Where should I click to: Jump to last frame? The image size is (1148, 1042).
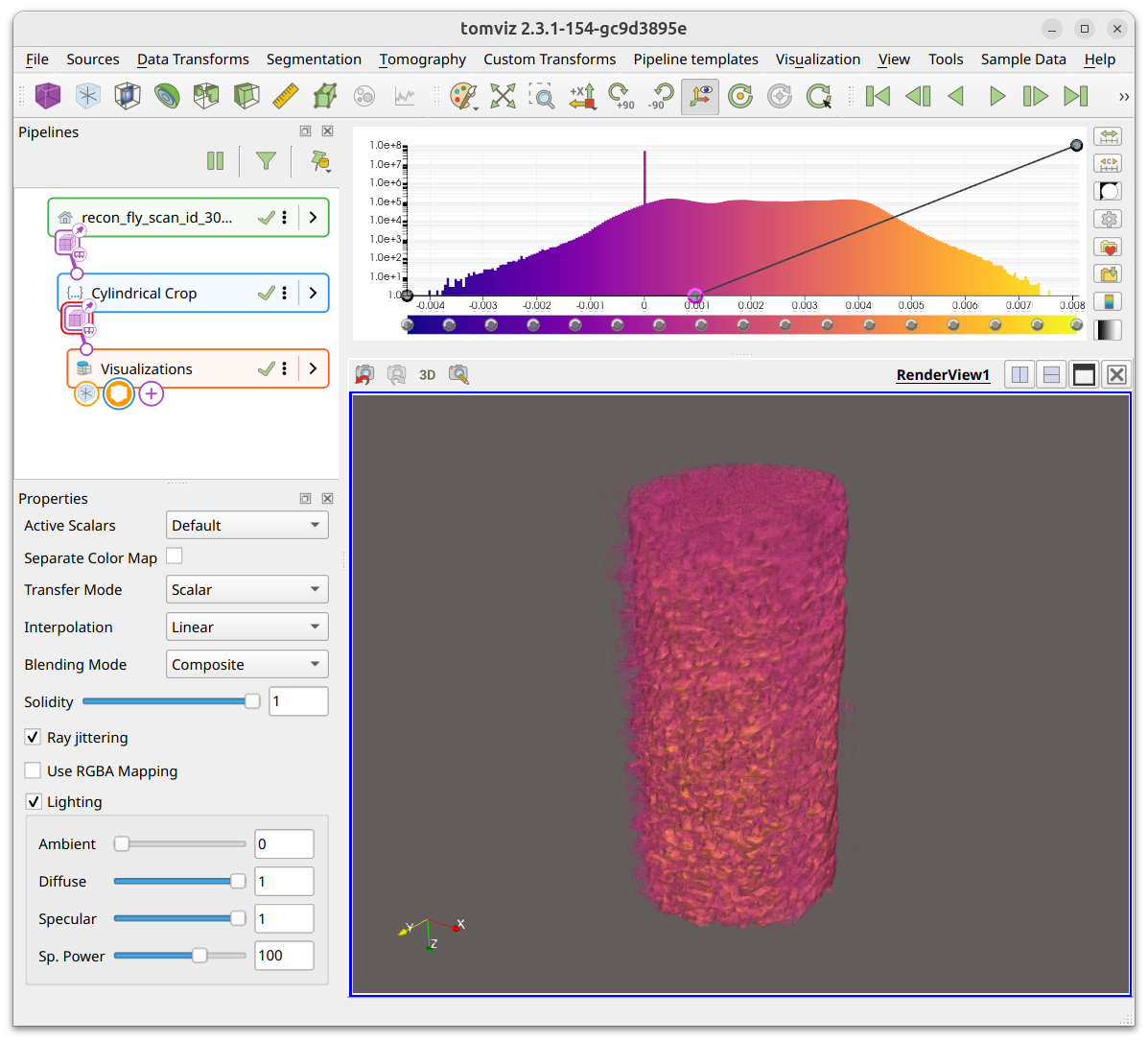1075,96
